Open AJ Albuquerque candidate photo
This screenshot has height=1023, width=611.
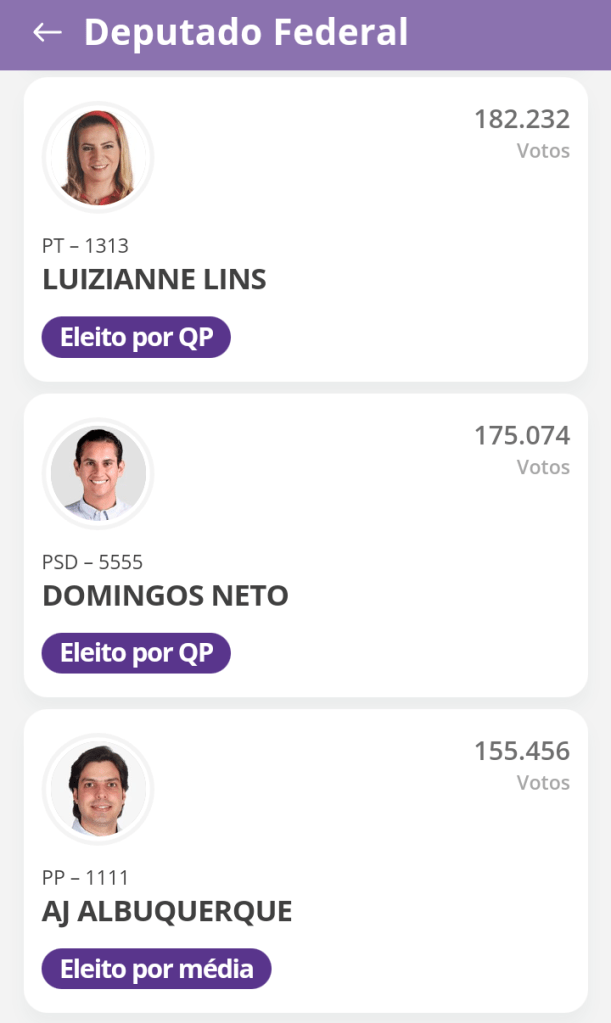pyautogui.click(x=98, y=790)
